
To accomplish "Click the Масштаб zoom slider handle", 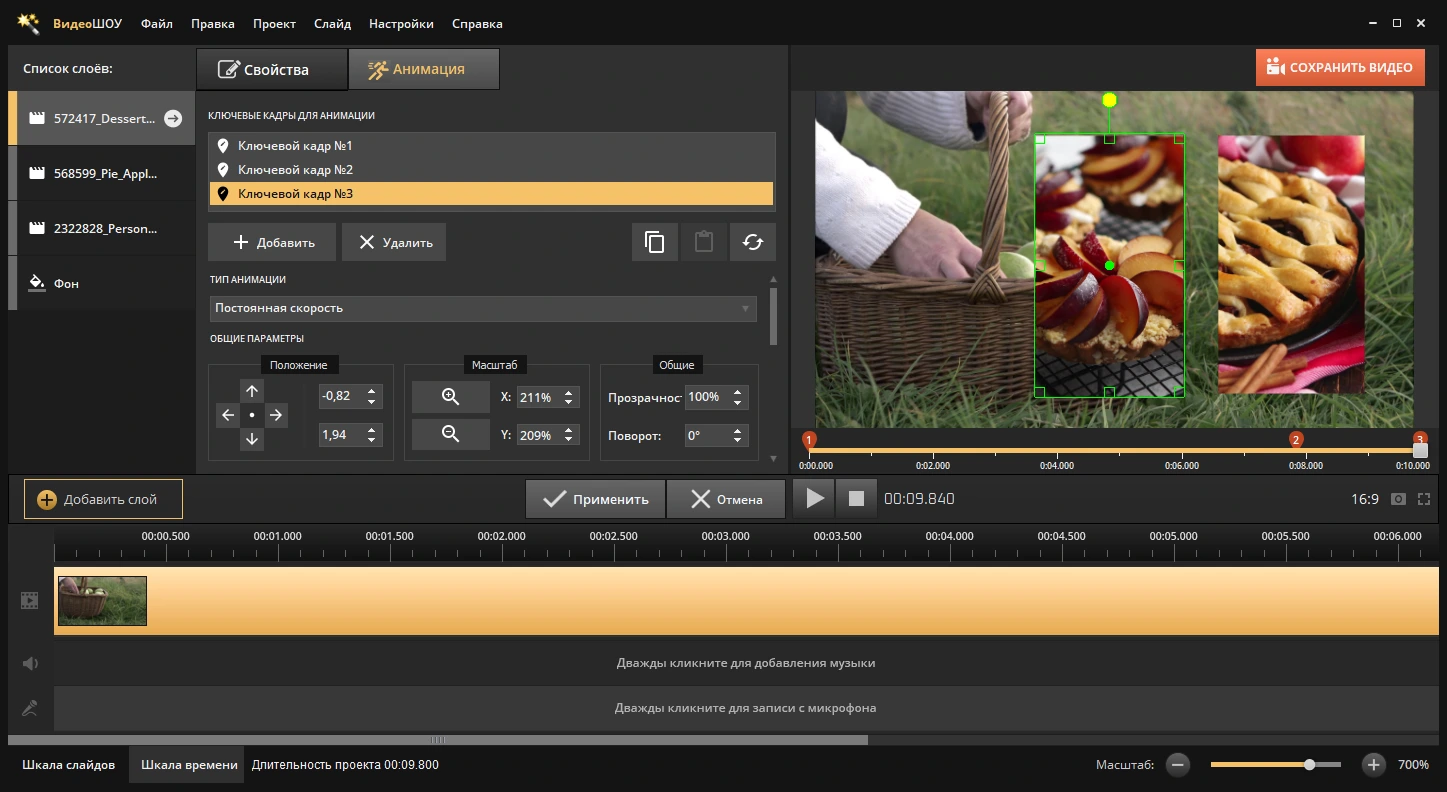I will tap(1309, 765).
